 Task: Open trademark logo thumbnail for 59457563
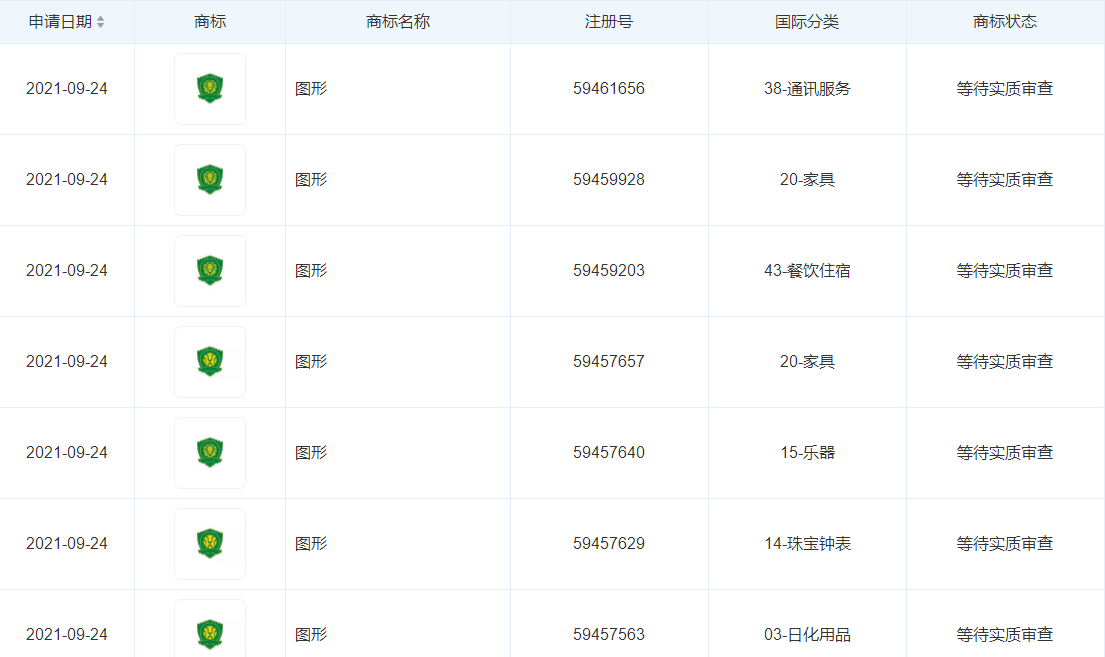[x=210, y=628]
